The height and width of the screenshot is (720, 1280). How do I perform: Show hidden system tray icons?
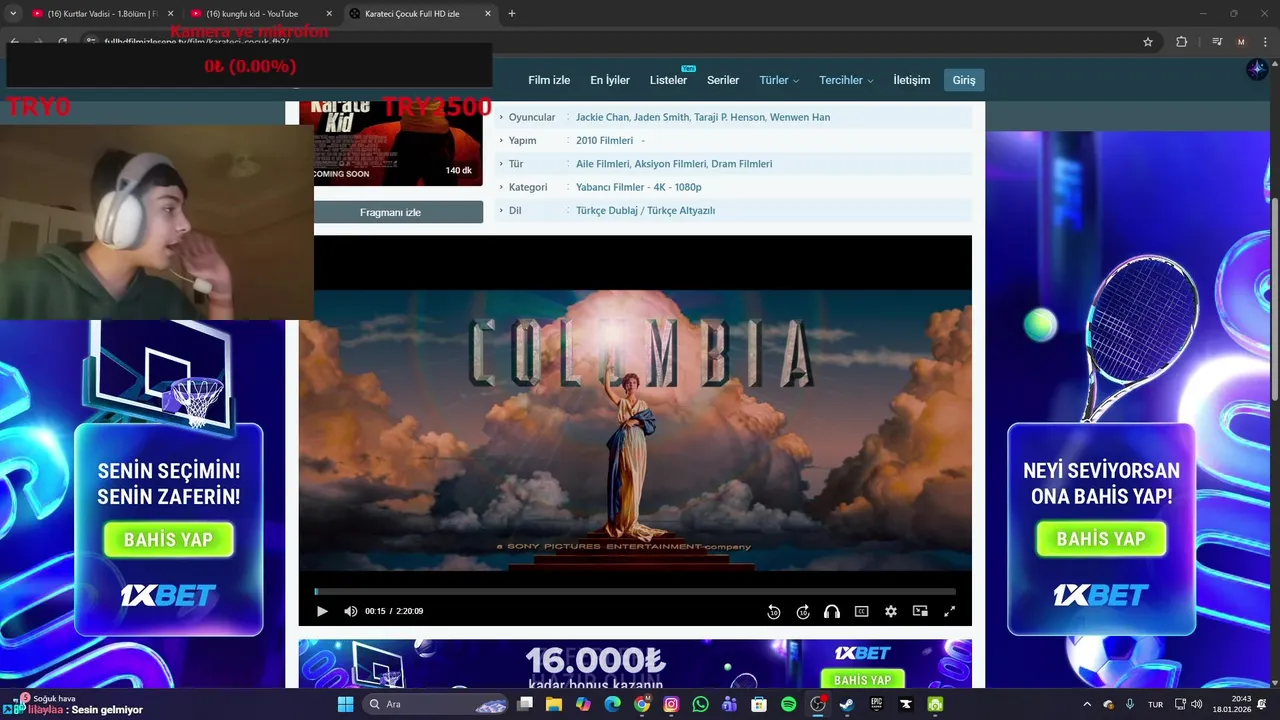coord(1087,705)
